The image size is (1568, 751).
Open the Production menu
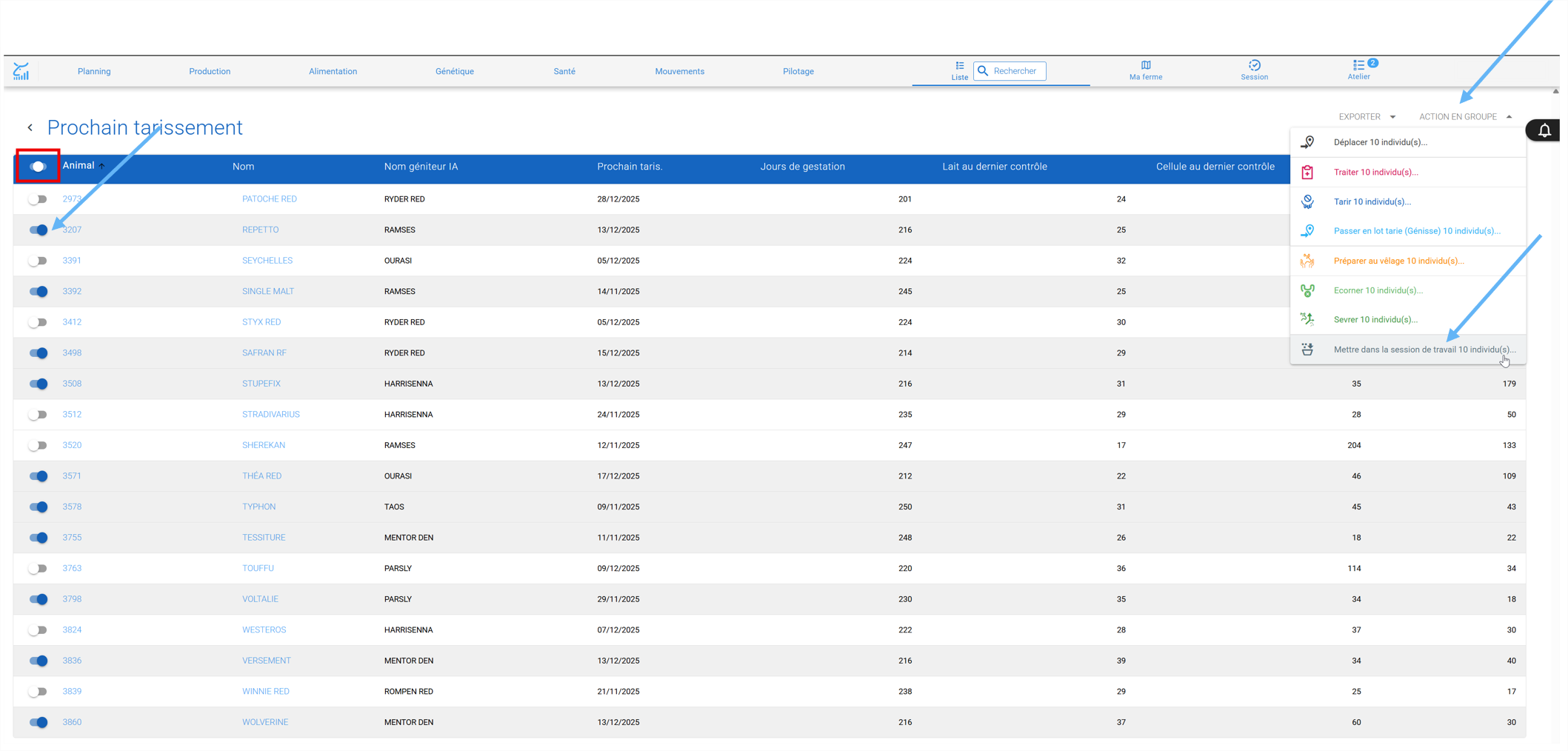click(210, 71)
